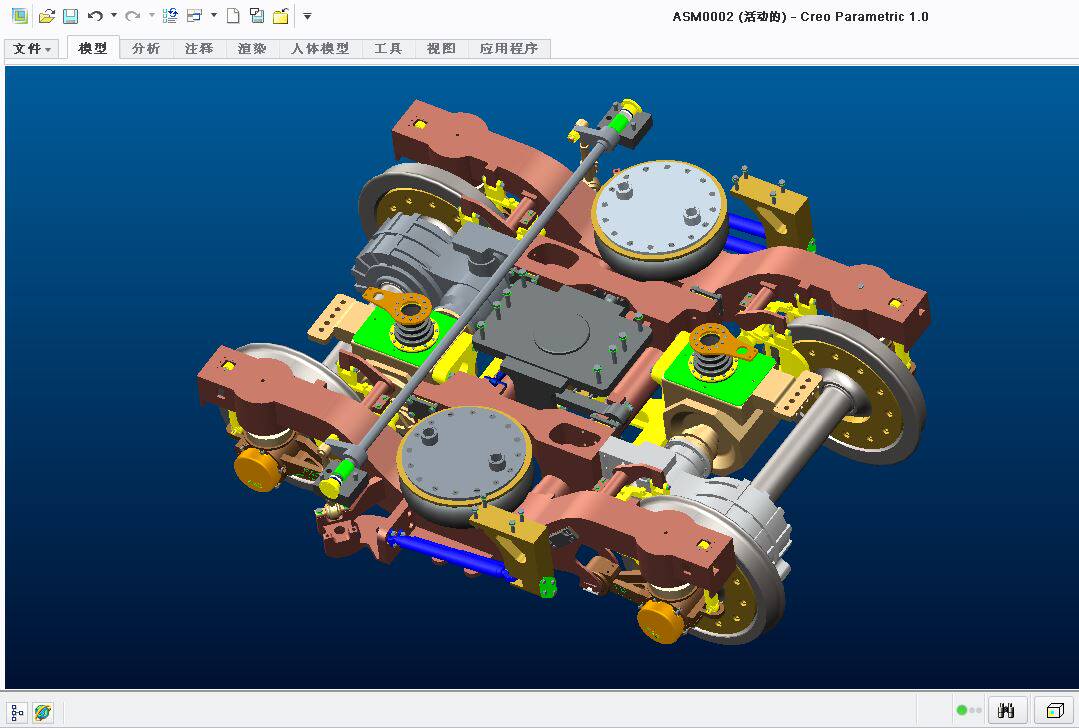Expand the quick access toolbar customize arrow

pyautogui.click(x=308, y=16)
